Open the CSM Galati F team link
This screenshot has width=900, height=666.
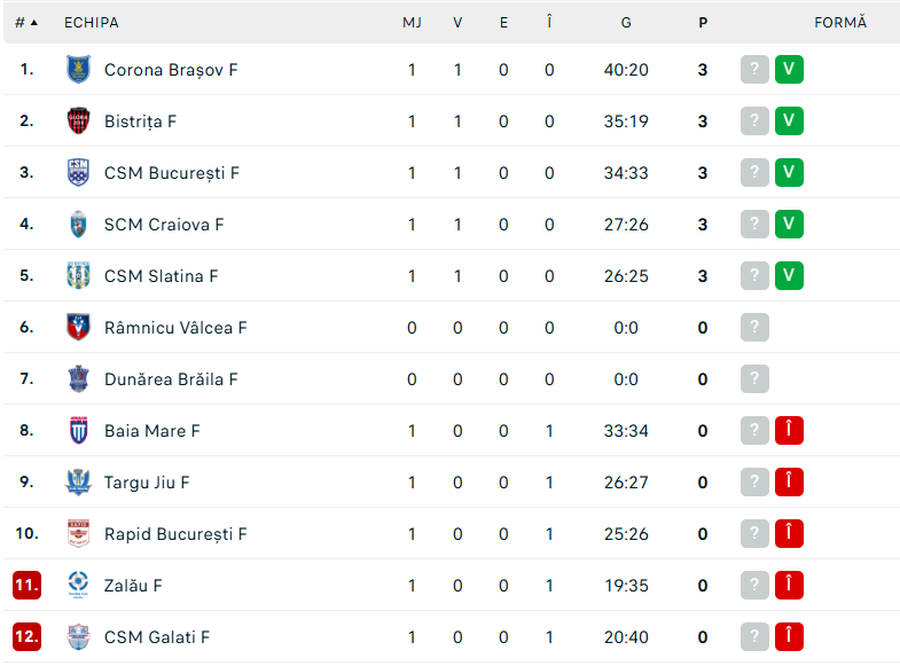(x=157, y=637)
